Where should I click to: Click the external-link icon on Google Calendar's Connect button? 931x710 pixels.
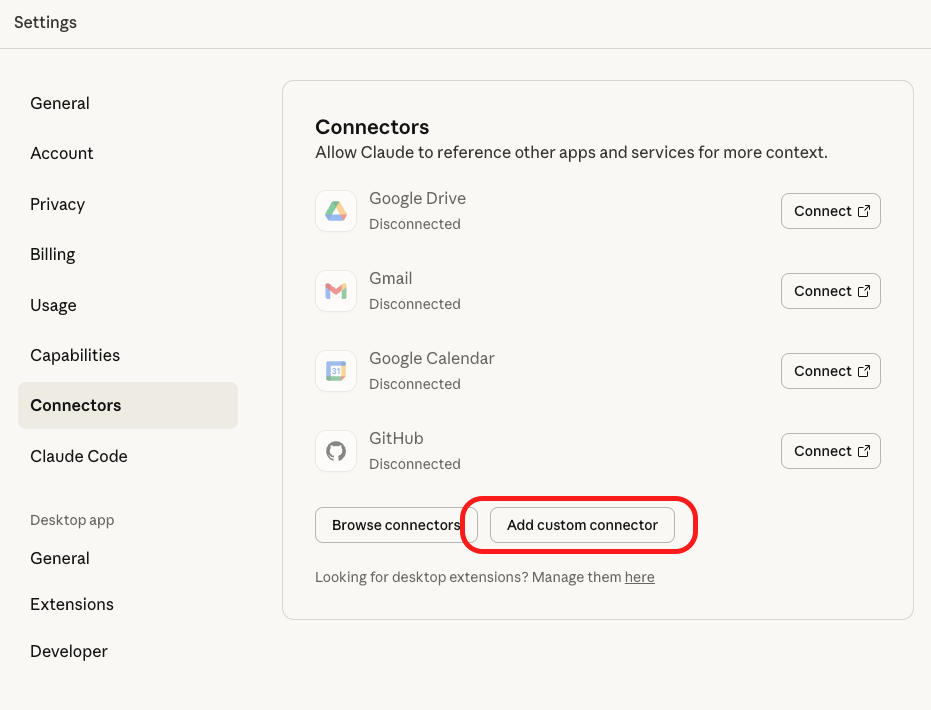(x=862, y=370)
